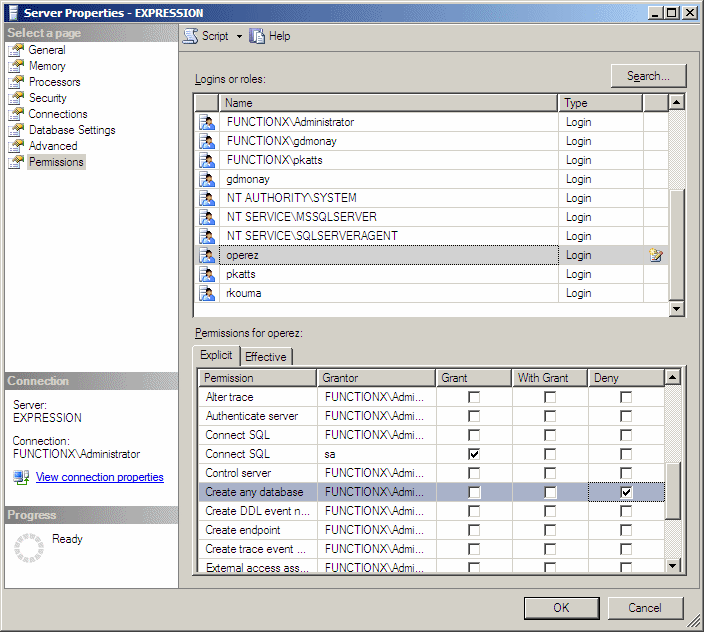Click permissions grid scroll up arrow
The width and height of the screenshot is (704, 632).
[x=672, y=377]
